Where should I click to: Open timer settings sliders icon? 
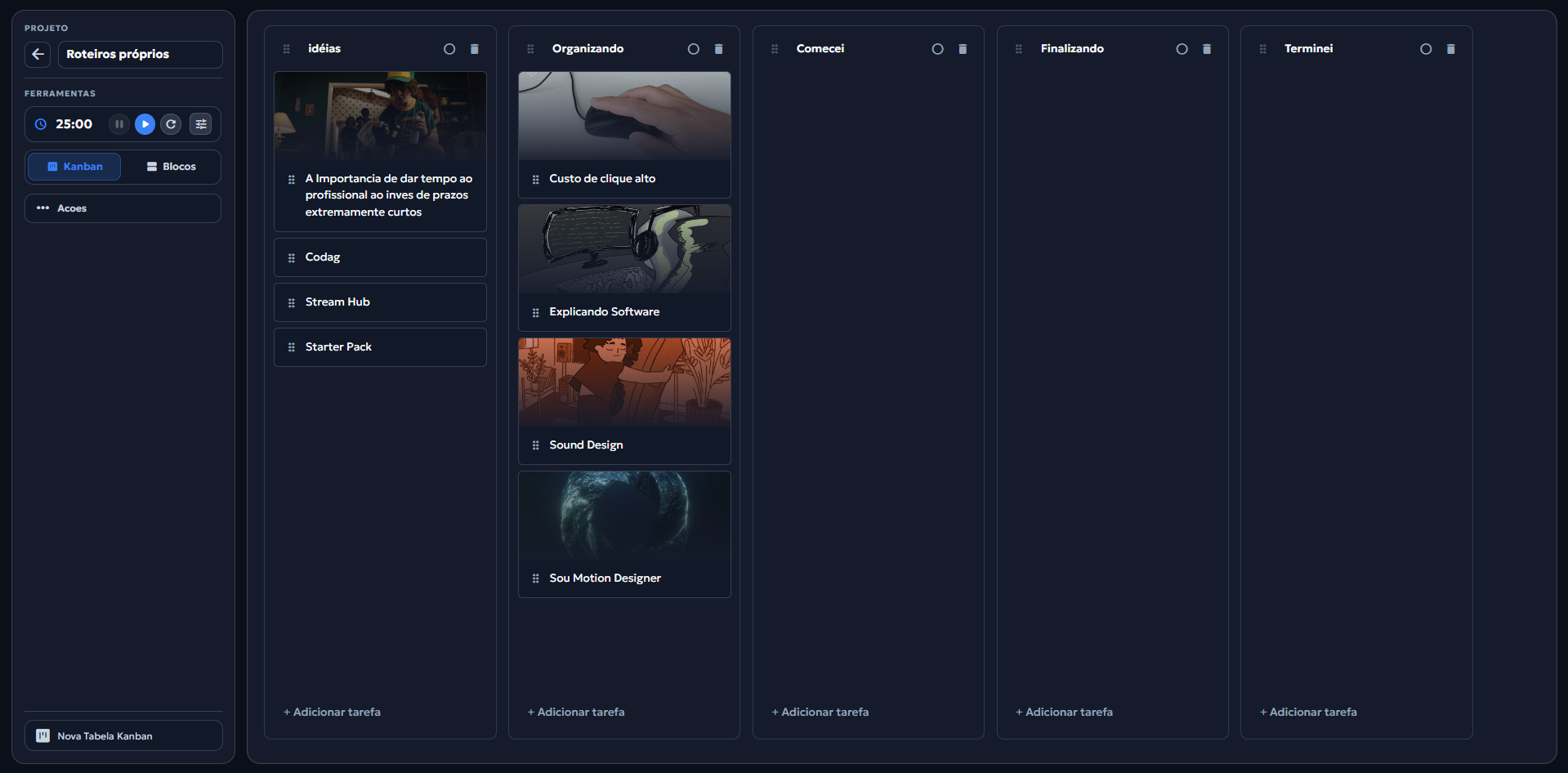point(200,124)
